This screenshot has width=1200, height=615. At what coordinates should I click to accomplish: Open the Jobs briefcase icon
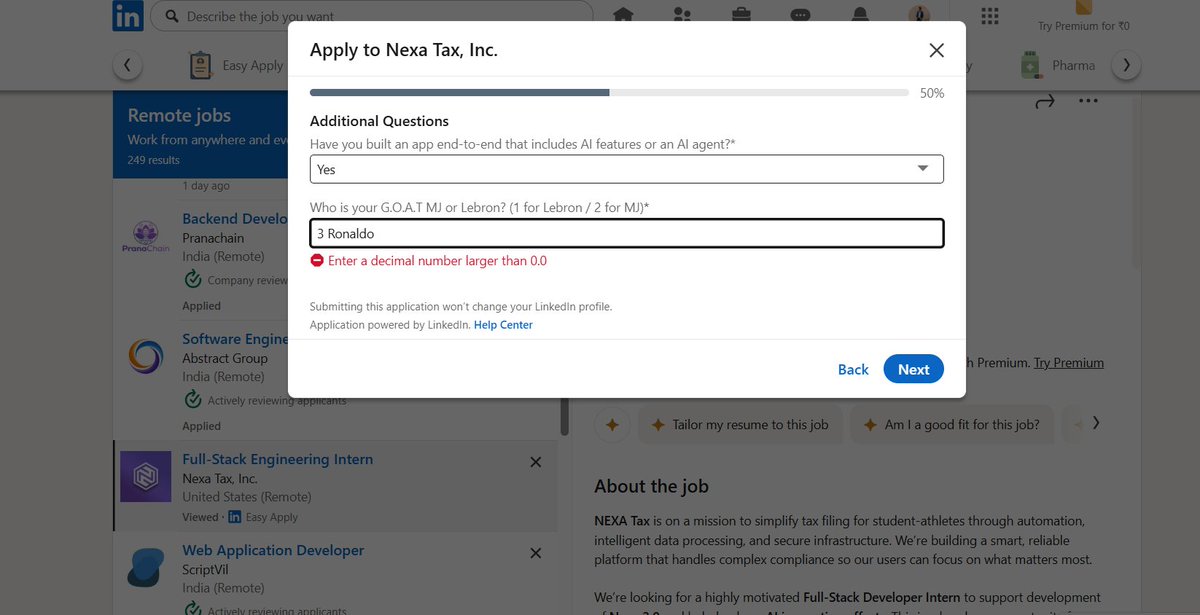pos(742,15)
